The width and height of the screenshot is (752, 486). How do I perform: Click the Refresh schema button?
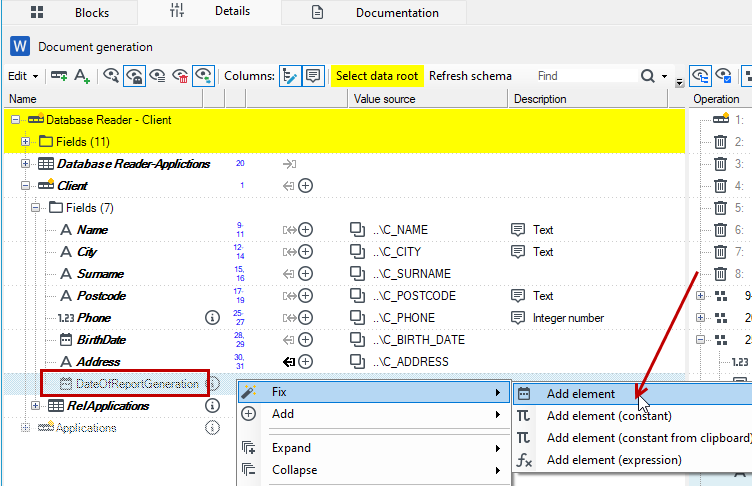pyautogui.click(x=470, y=76)
